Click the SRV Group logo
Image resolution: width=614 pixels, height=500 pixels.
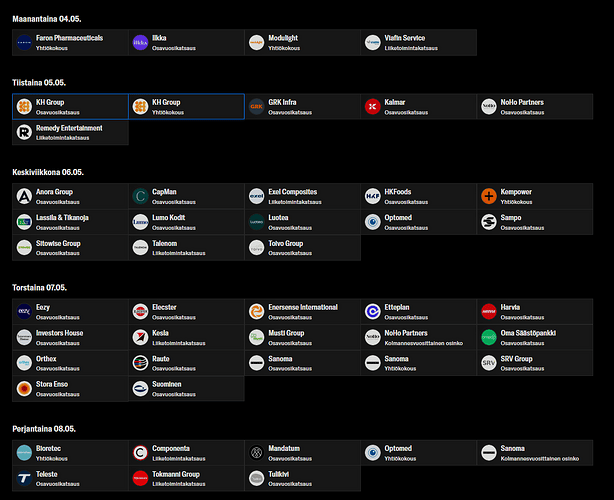[489, 363]
